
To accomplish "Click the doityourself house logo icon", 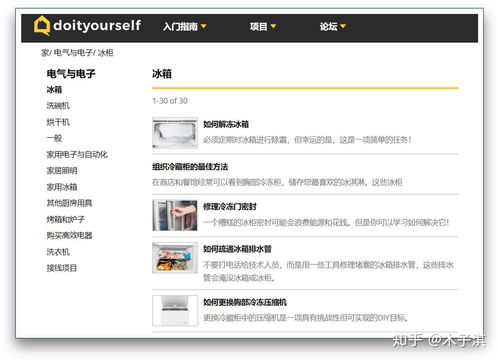I will [42, 25].
